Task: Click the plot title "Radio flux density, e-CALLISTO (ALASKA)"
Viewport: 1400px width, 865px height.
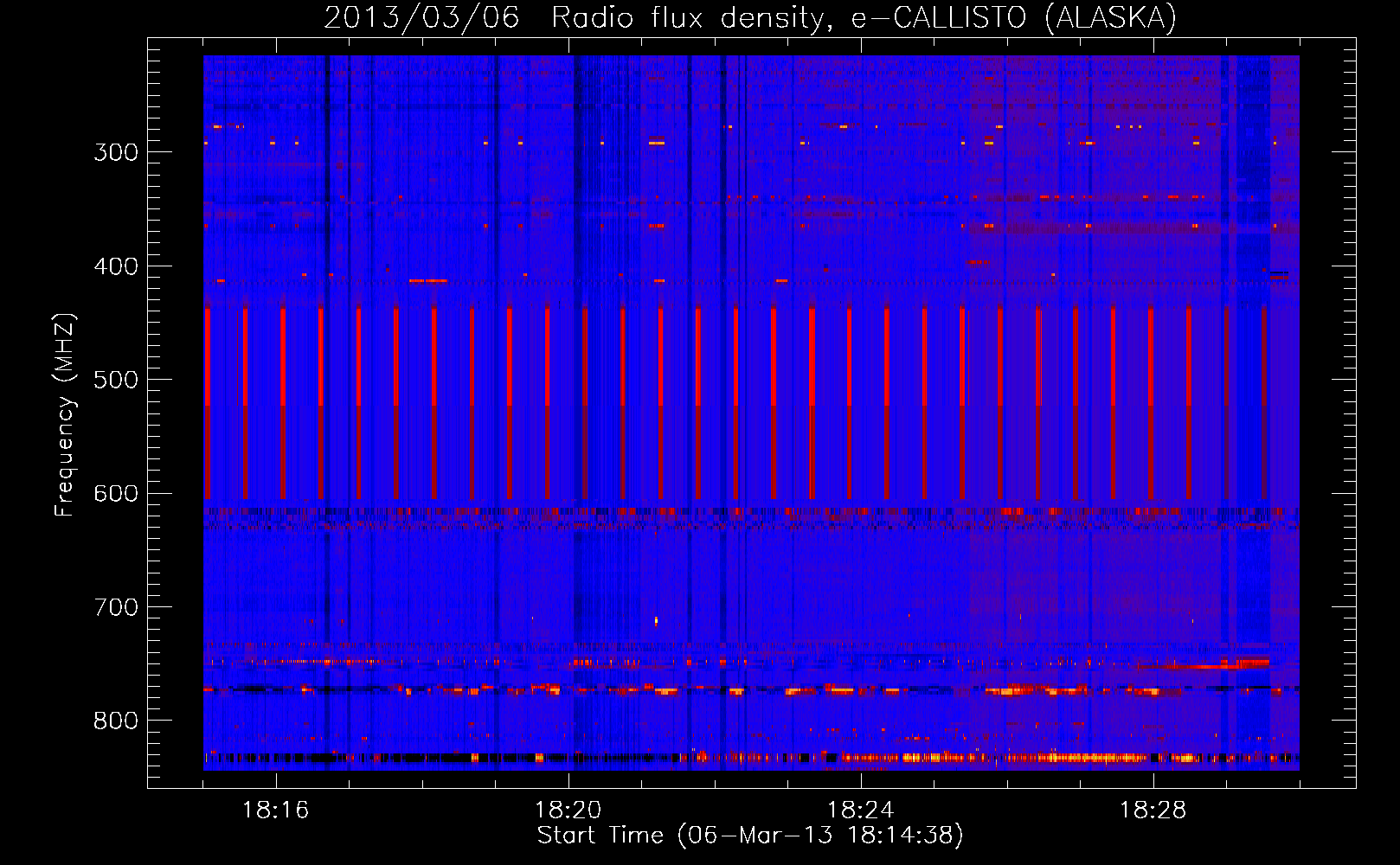Action: [x=864, y=18]
